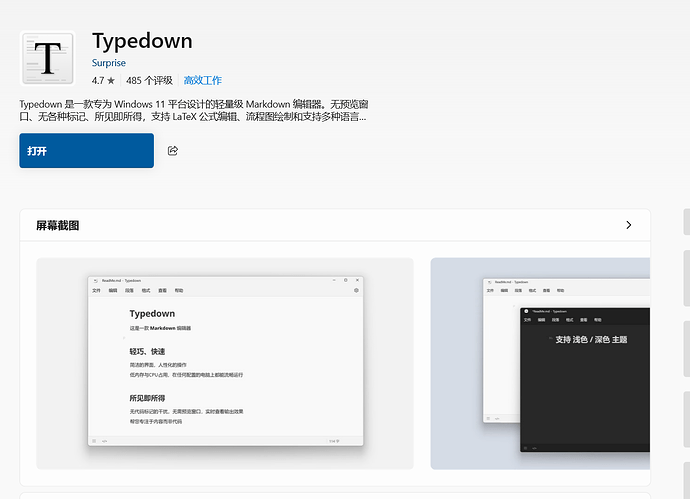Click the 格式 menu in the first screenshot
The image size is (690, 499).
click(146, 290)
